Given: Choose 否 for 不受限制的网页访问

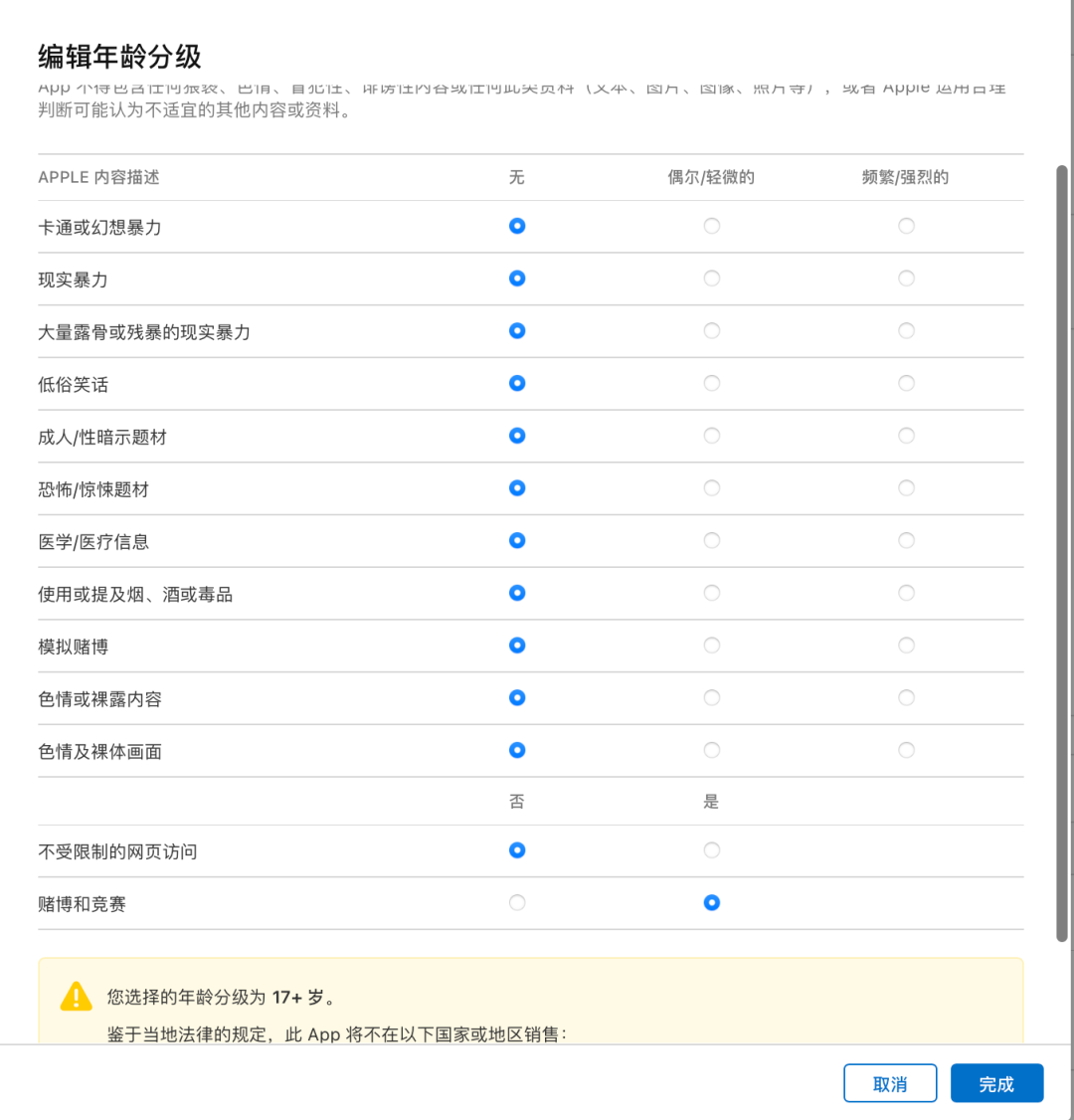Looking at the screenshot, I should (x=517, y=850).
